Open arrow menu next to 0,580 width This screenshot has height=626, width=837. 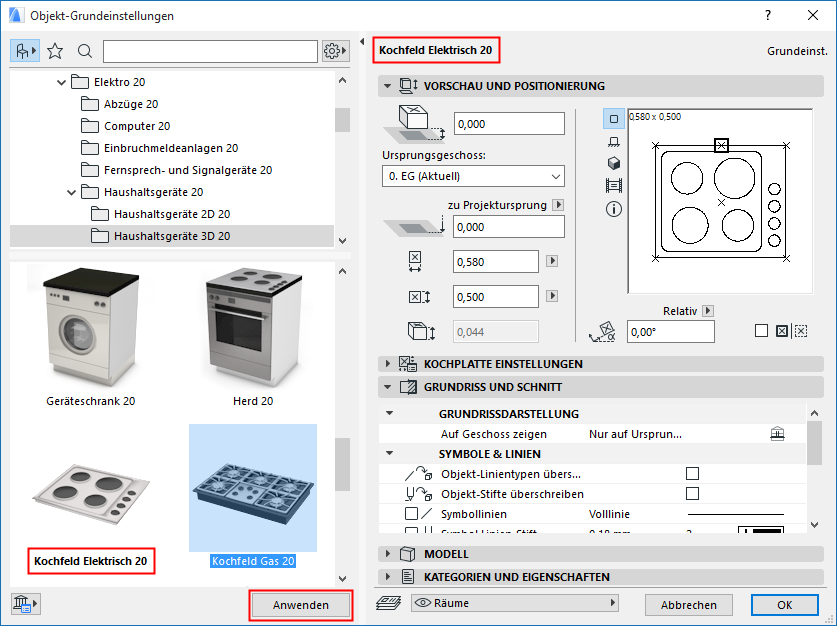(552, 261)
